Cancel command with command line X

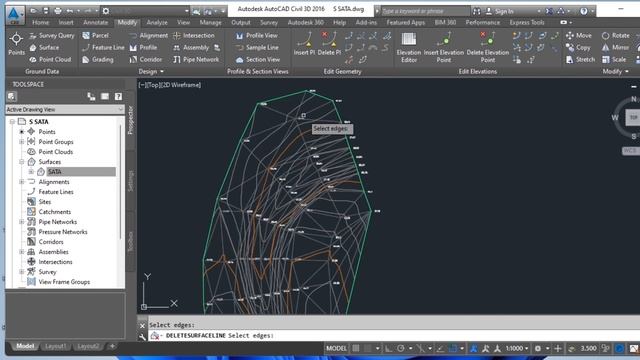pos(142,325)
